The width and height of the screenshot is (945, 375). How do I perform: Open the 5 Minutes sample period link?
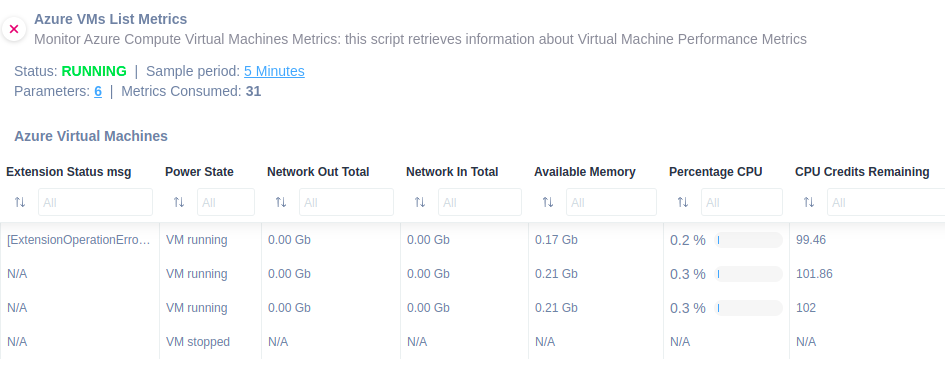pos(274,71)
